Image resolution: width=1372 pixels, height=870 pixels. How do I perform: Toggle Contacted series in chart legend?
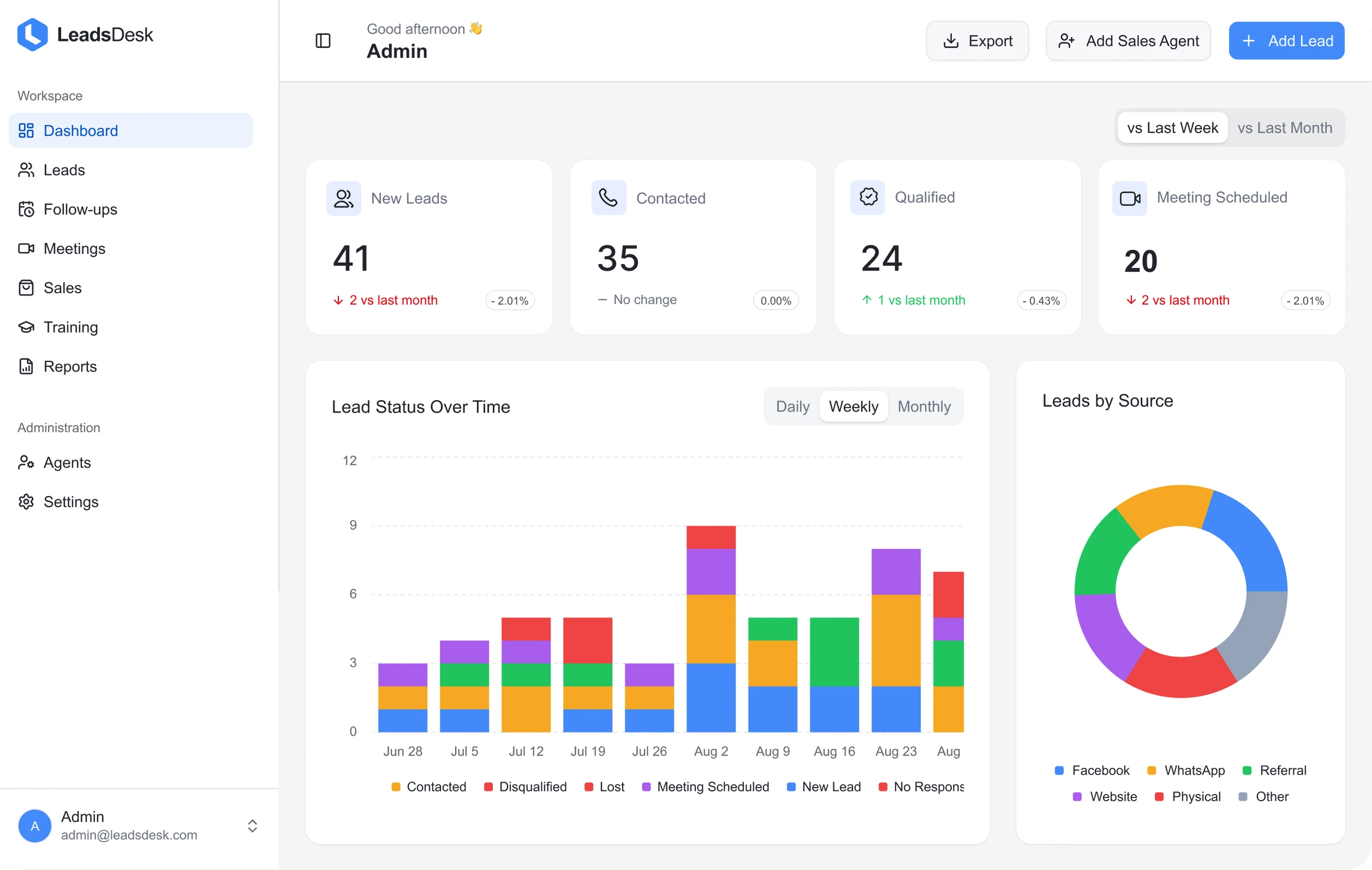pos(429,787)
